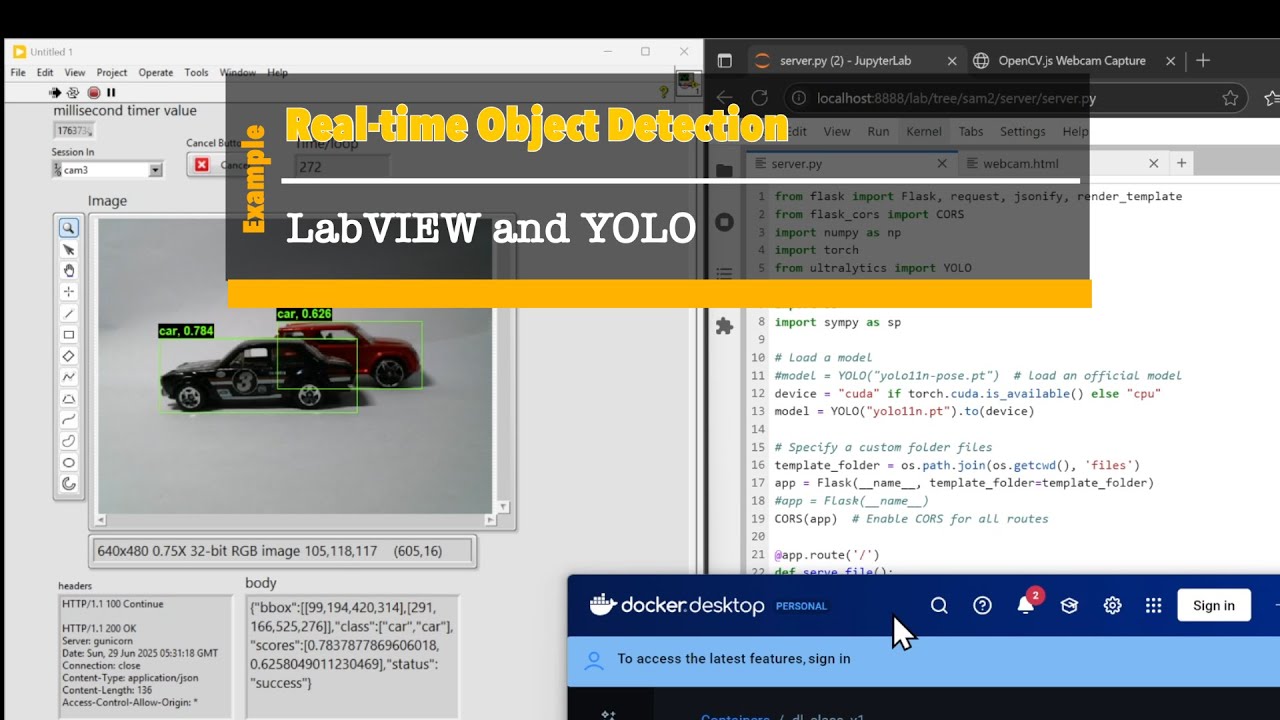The image size is (1280, 720).
Task: Select the Rectangle tool in image palette
Action: click(x=69, y=335)
